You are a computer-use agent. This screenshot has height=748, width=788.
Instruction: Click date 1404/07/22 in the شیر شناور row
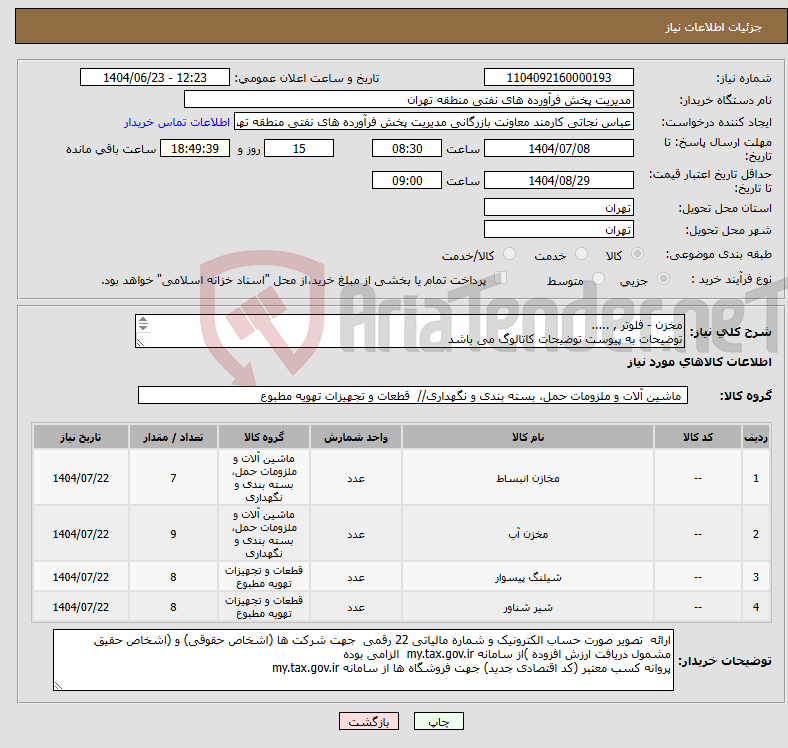[x=81, y=607]
